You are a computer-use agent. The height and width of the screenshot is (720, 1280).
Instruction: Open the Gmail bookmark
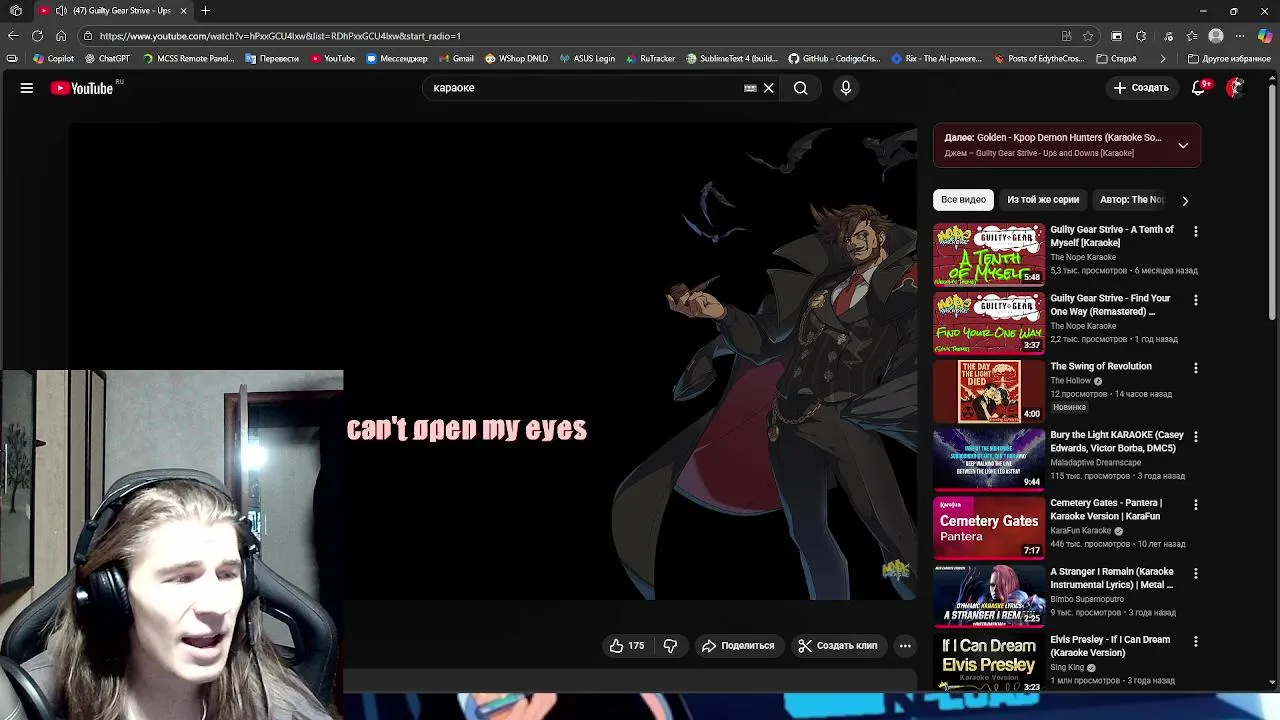pos(456,59)
